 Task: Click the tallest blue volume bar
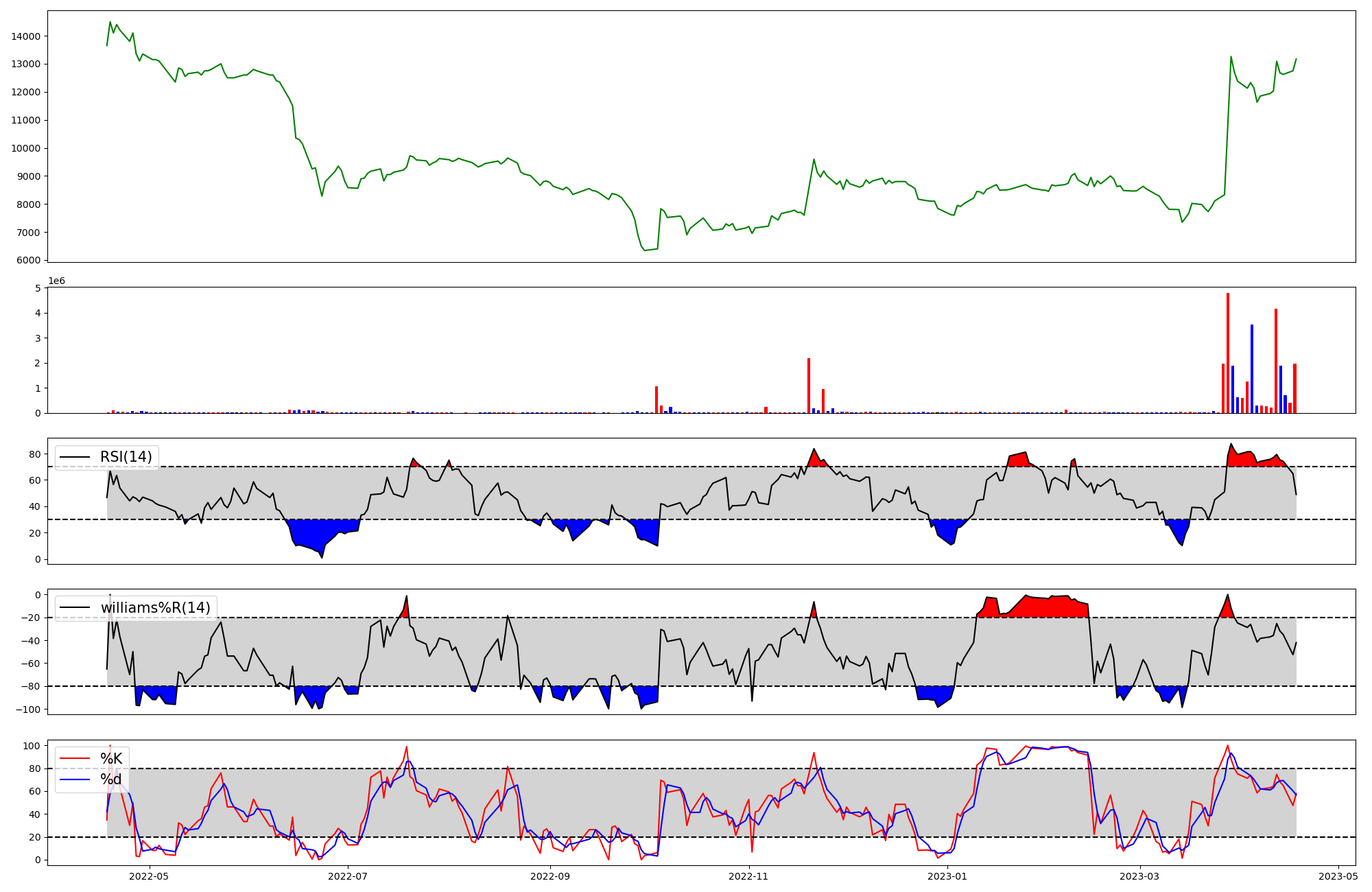point(1252,369)
